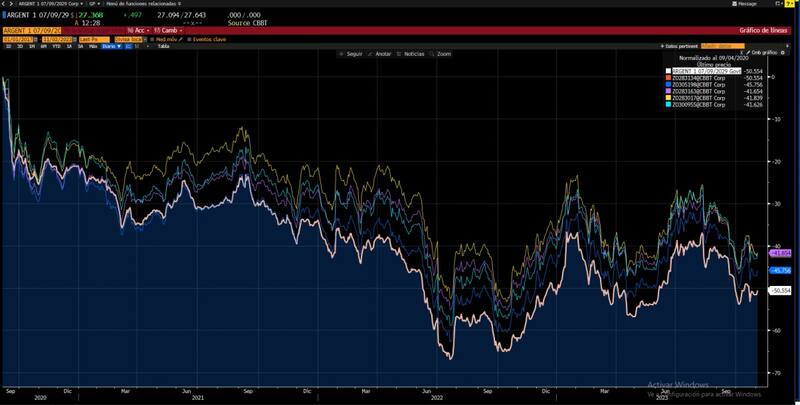Viewport: 800px width, 405px height.
Task: Click the Message envelope icon
Action: (732, 4)
